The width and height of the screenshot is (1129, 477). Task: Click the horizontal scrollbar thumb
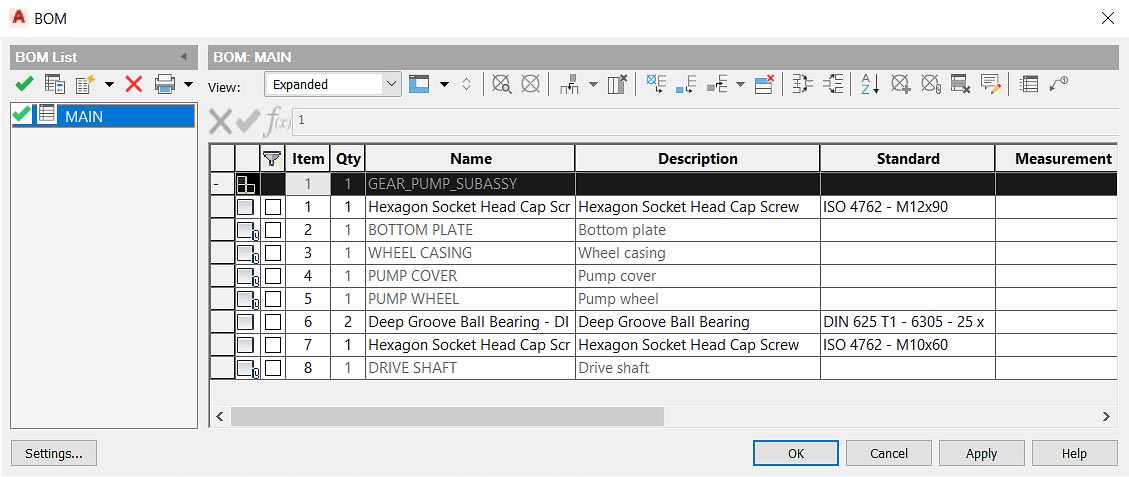point(446,416)
